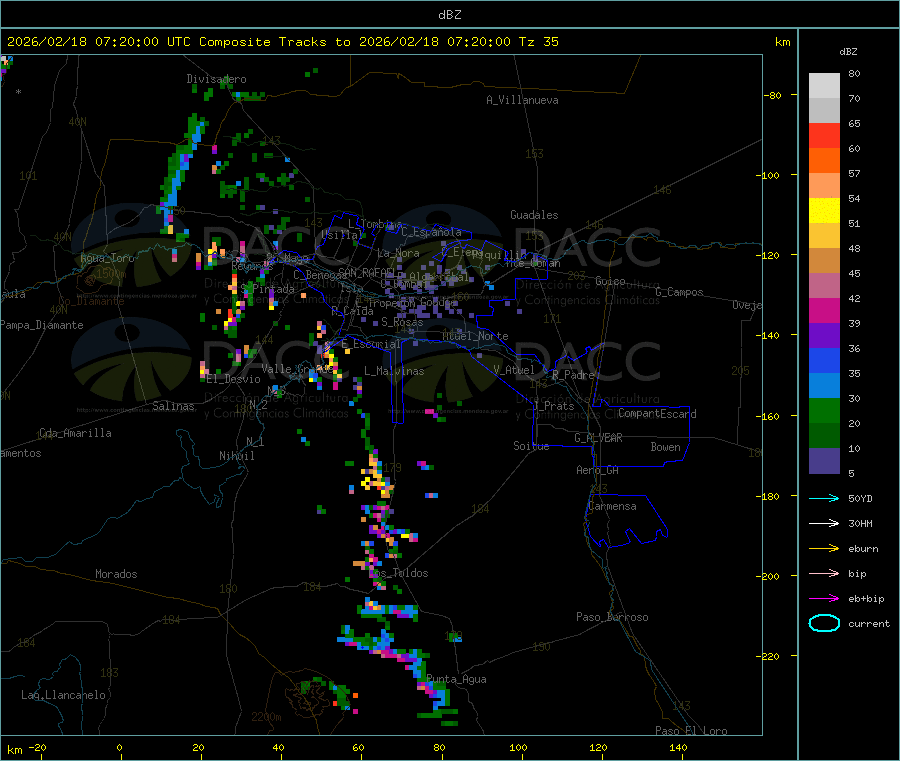Click the 5 dBZ slate purple swatch
Screen dimensions: 900x761
(824, 460)
